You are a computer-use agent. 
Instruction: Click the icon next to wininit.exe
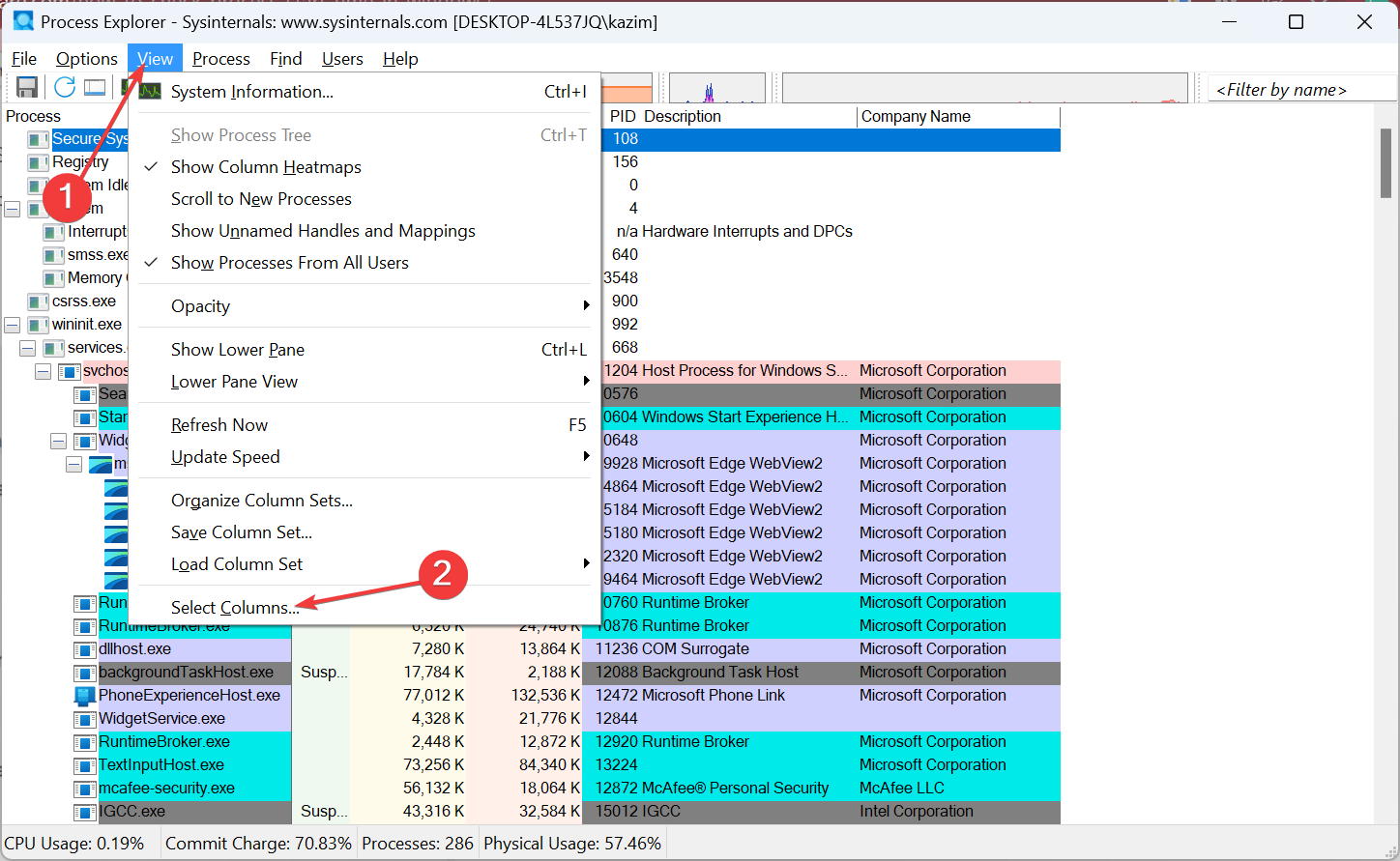(39, 325)
